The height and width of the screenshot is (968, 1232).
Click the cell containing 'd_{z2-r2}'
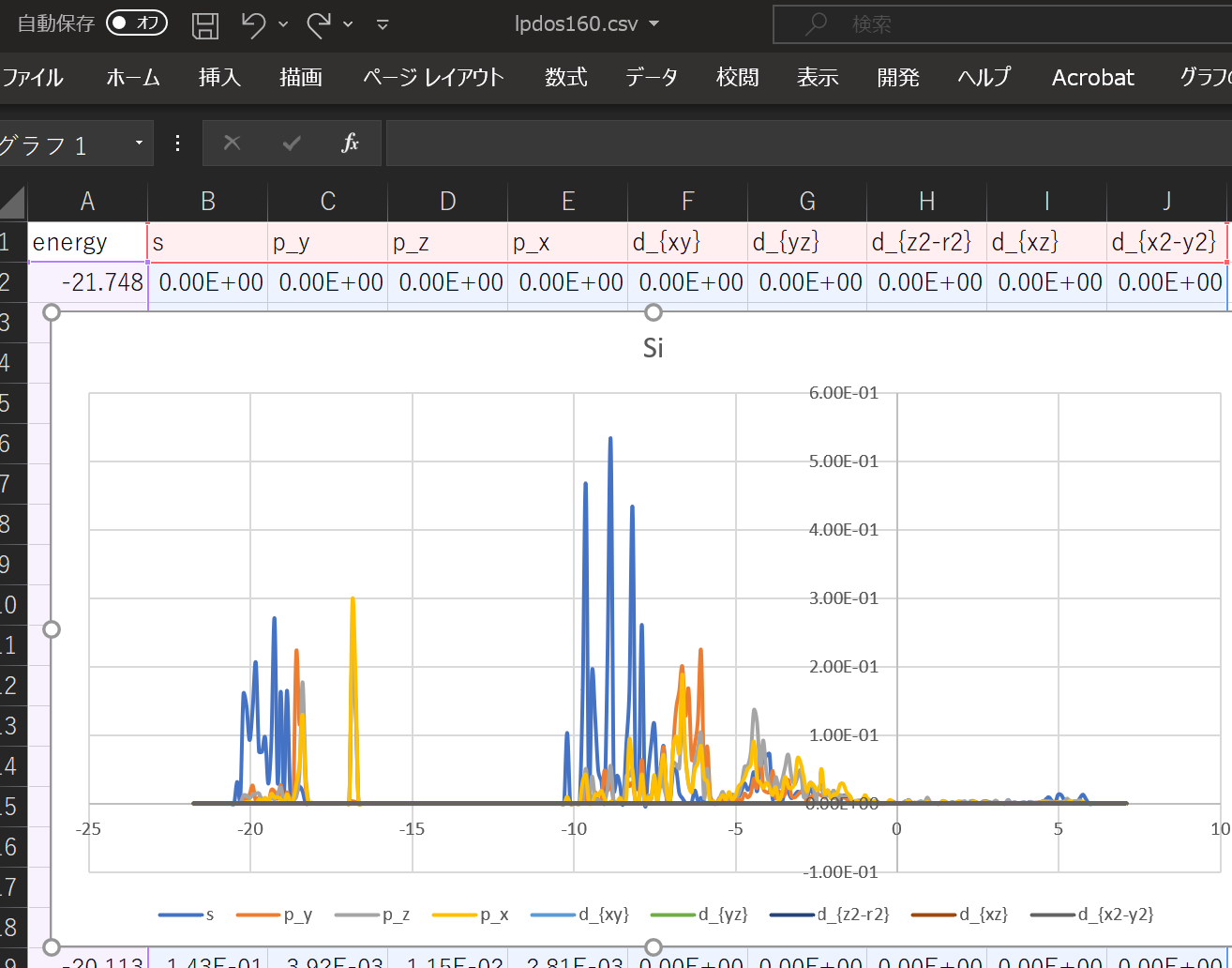tap(926, 242)
